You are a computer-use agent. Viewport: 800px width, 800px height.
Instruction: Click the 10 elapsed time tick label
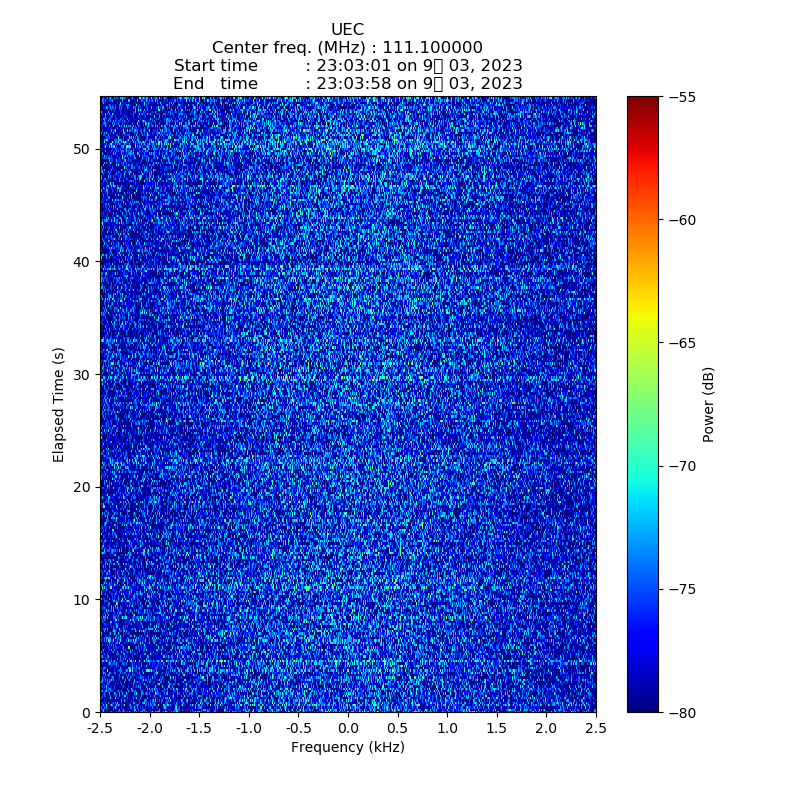[82, 600]
